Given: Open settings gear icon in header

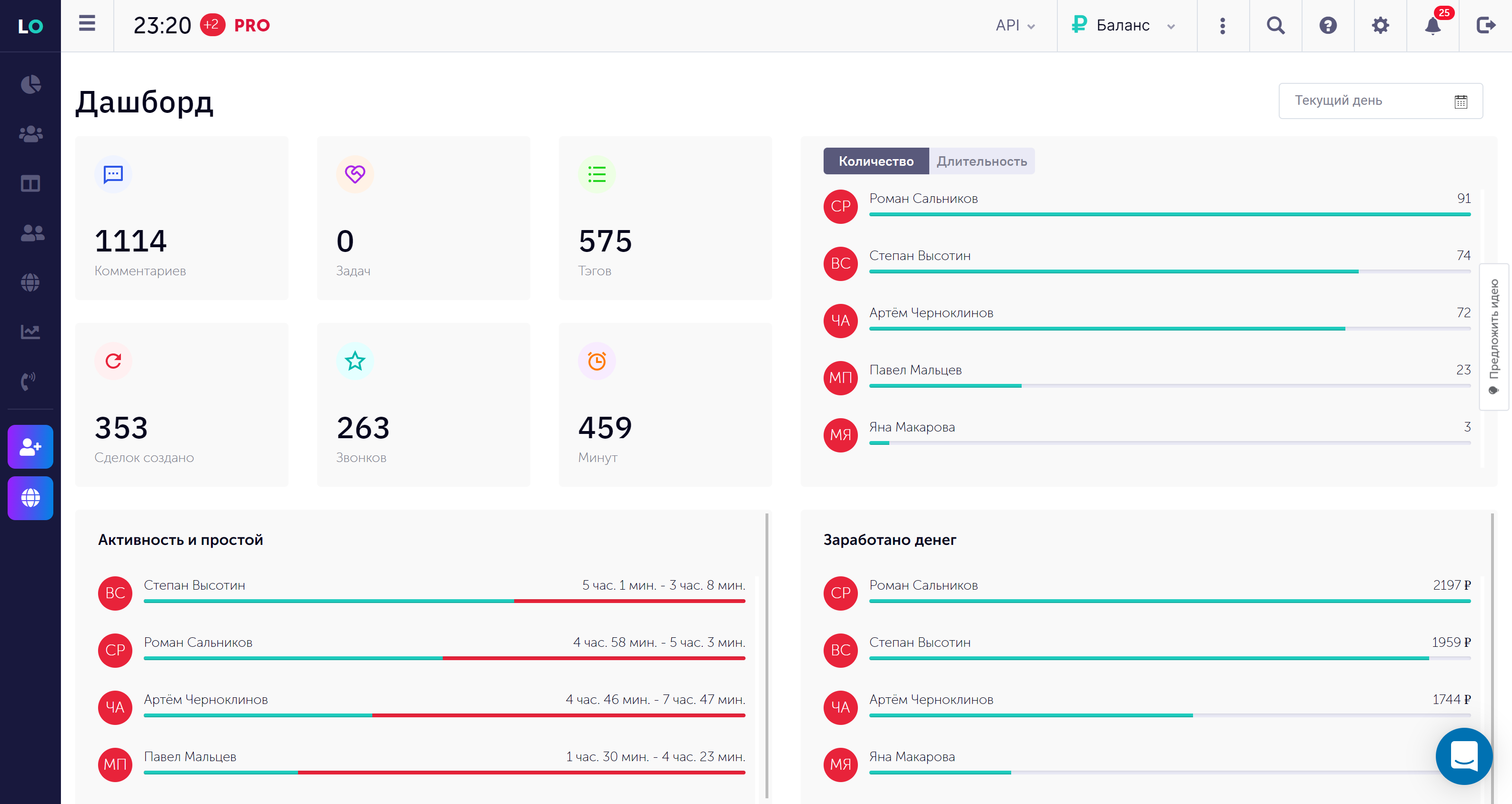Looking at the screenshot, I should (x=1380, y=26).
